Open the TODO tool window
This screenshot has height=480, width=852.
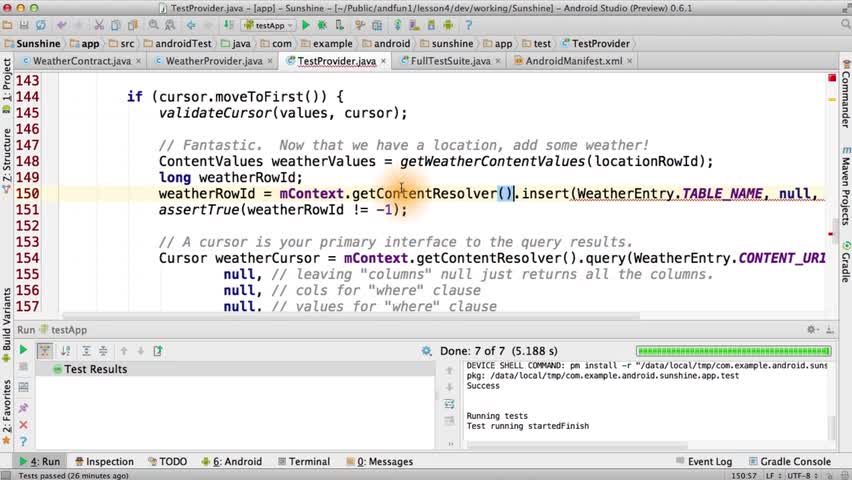pyautogui.click(x=167, y=461)
